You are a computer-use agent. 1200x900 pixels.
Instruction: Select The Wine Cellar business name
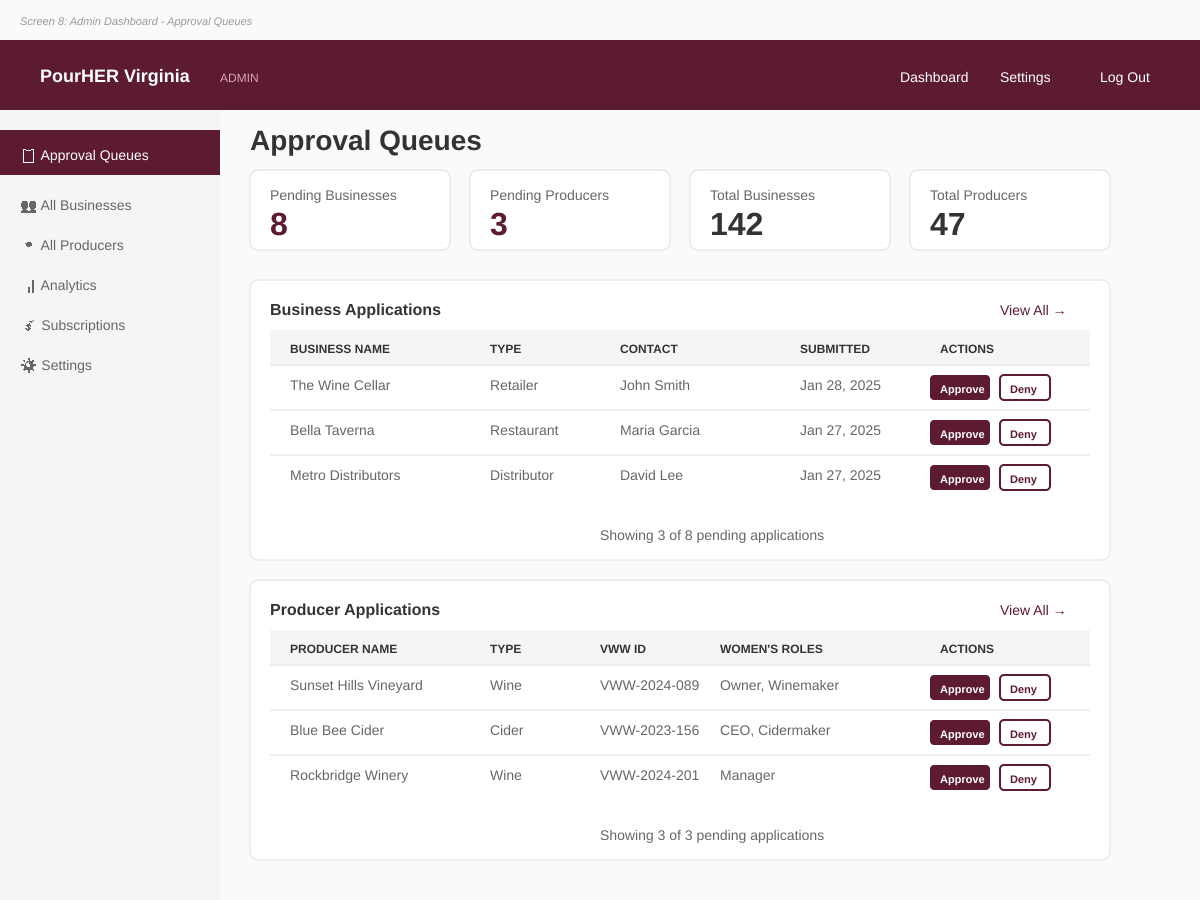340,385
